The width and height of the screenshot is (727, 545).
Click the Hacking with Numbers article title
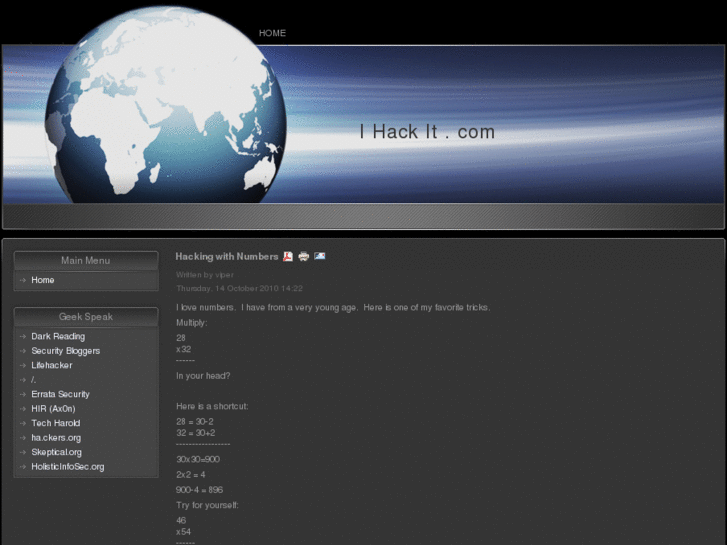pos(227,256)
